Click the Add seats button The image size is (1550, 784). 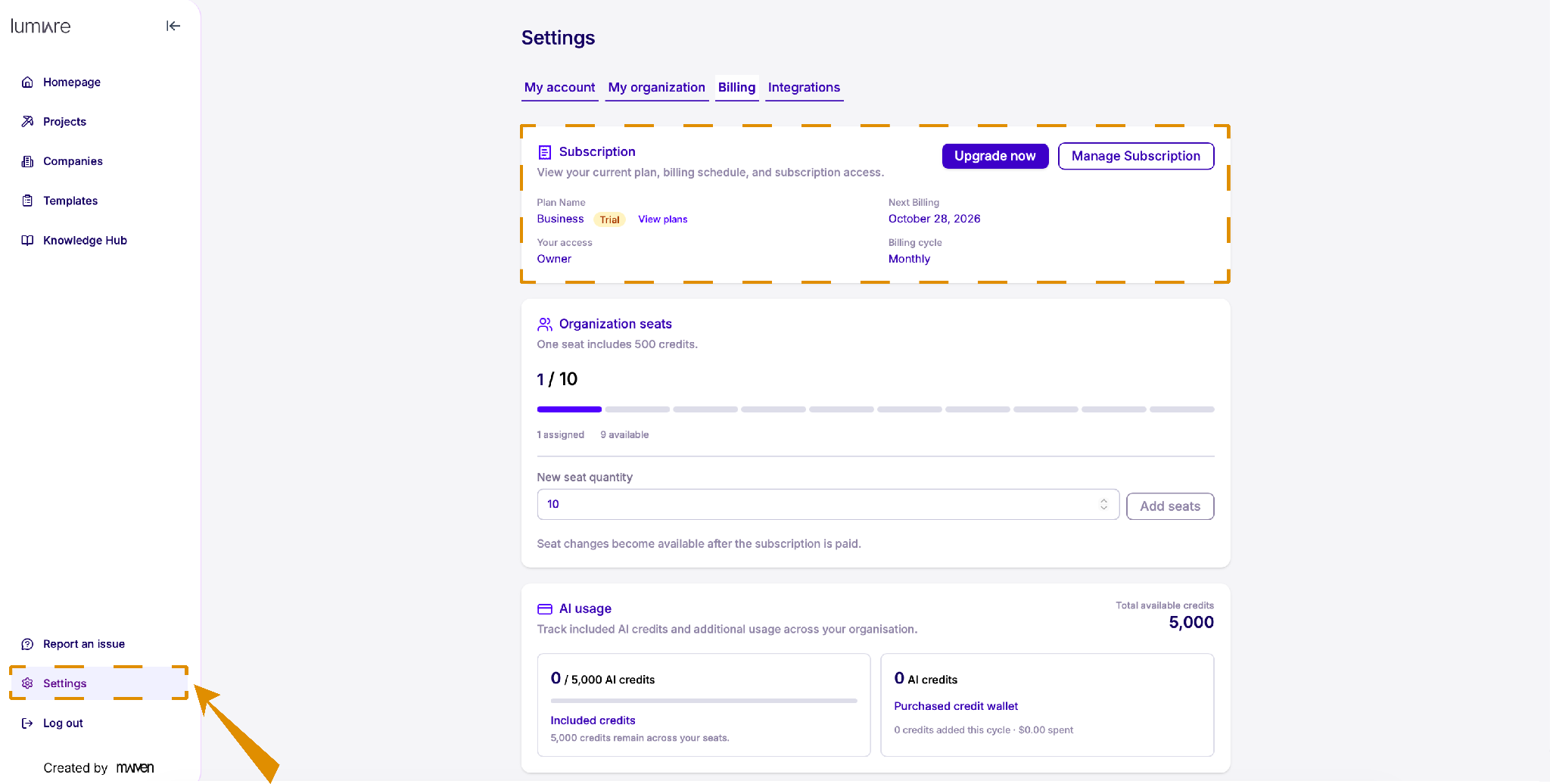pos(1170,506)
